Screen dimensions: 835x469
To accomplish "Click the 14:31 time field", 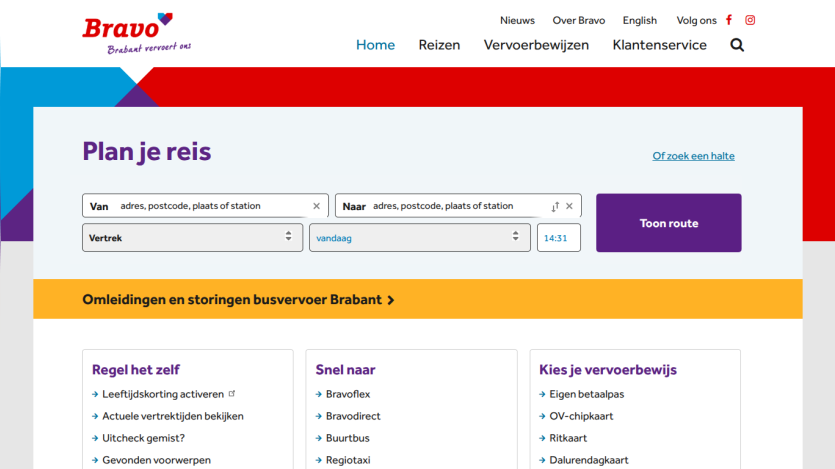I will [x=559, y=237].
